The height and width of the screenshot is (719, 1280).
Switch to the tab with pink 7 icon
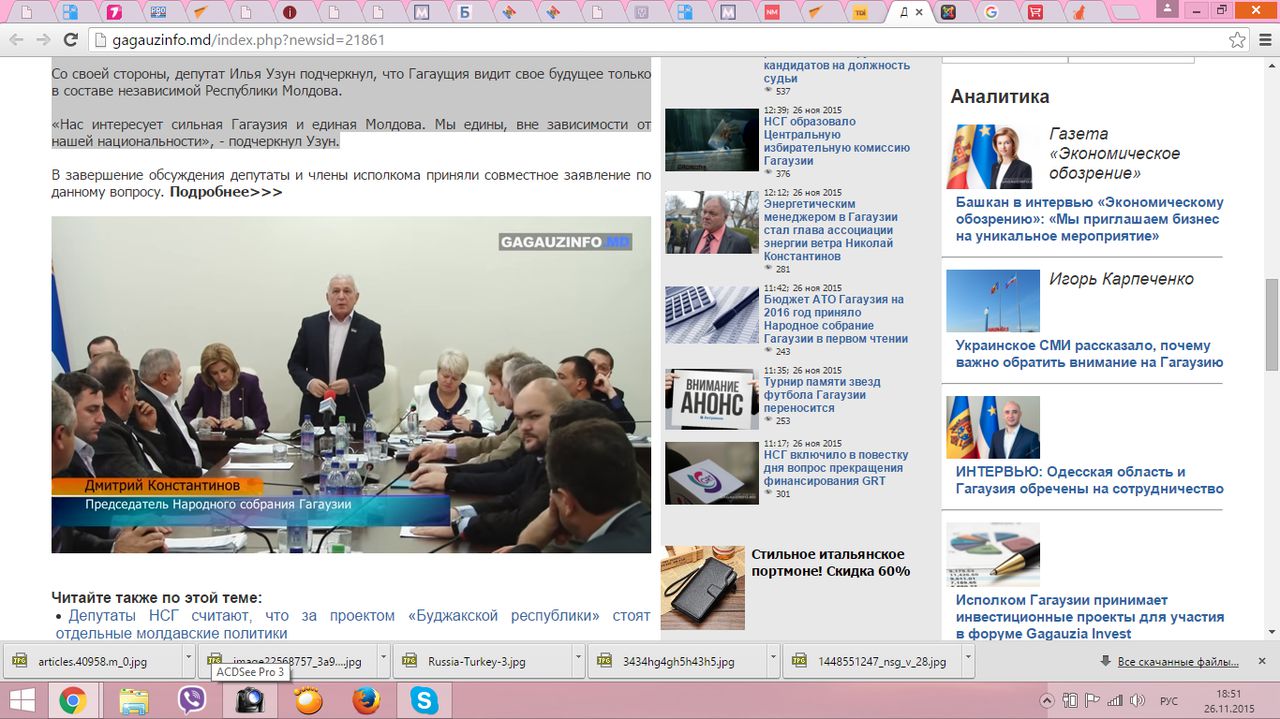113,12
